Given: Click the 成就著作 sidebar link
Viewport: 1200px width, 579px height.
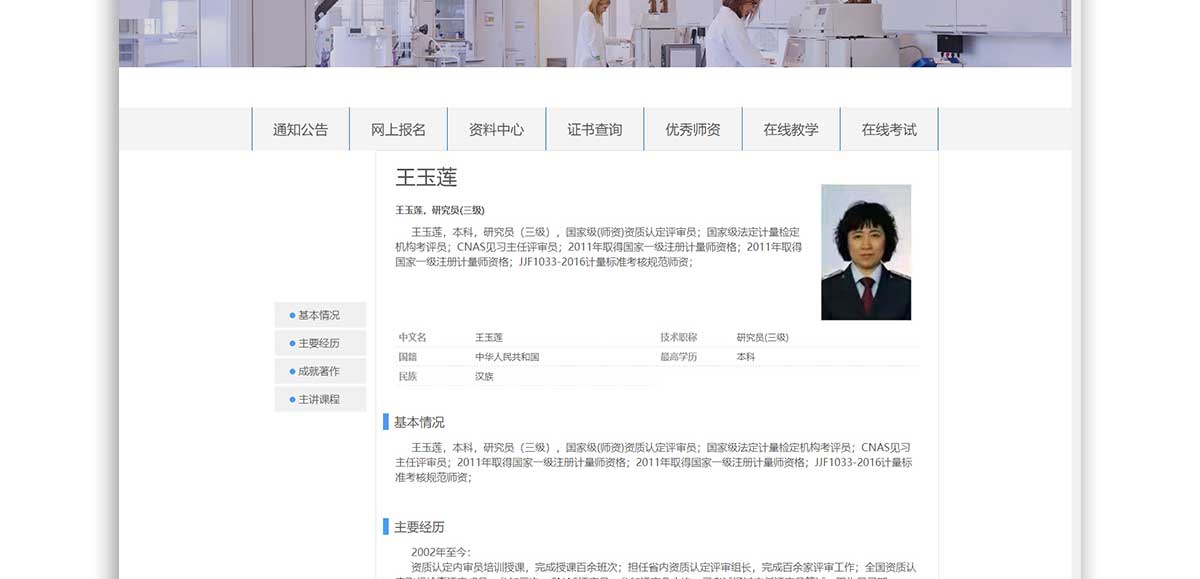Looking at the screenshot, I should coord(319,371).
